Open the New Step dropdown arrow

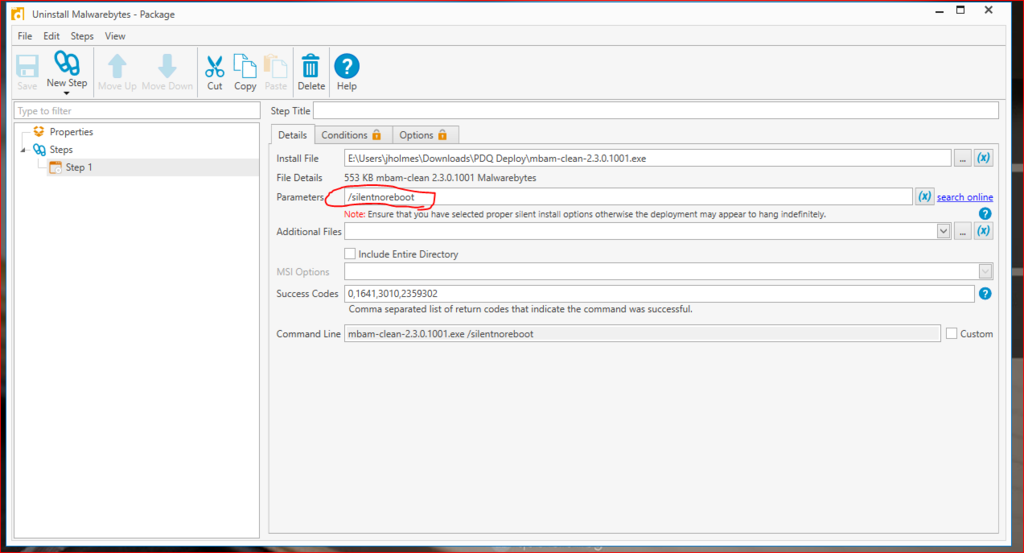[x=67, y=93]
